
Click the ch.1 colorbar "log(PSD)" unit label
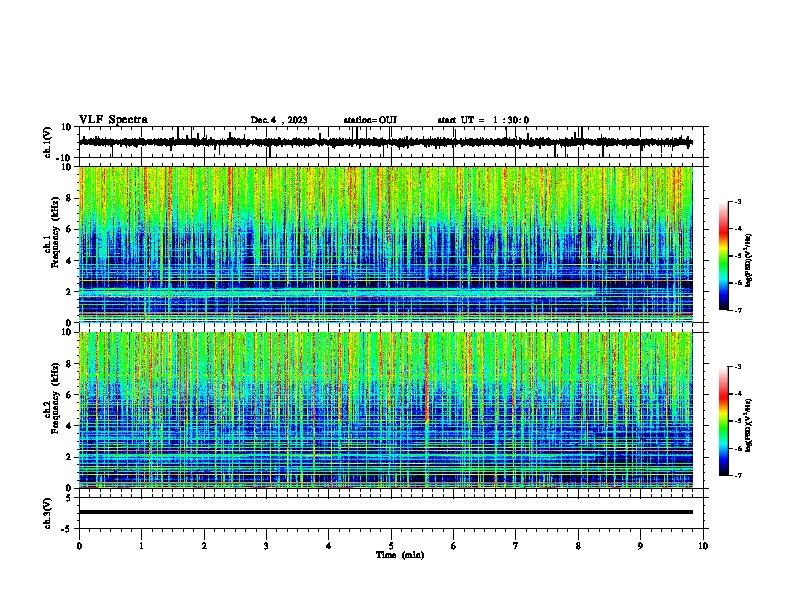(749, 260)
